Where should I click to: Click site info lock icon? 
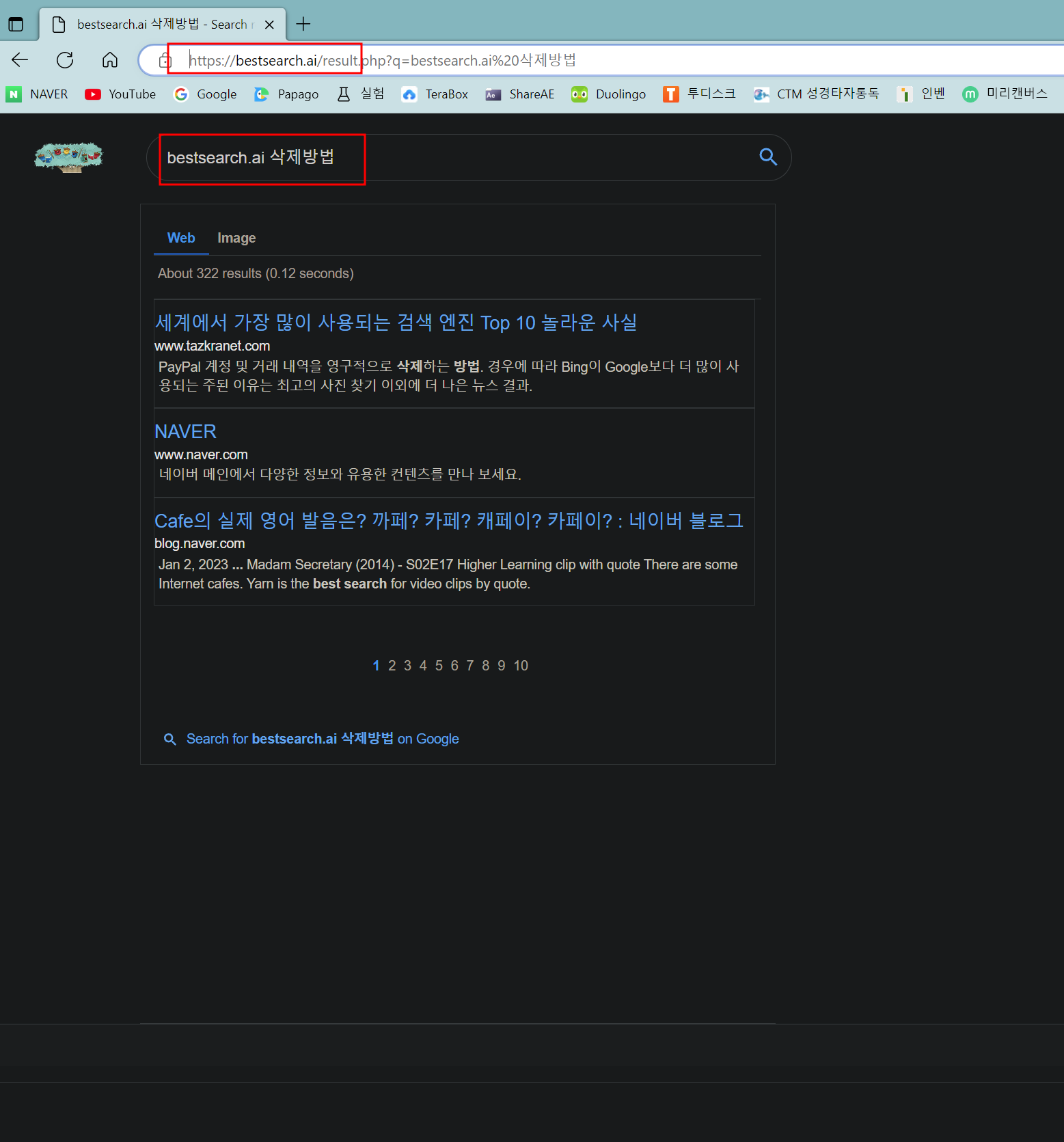tap(165, 61)
